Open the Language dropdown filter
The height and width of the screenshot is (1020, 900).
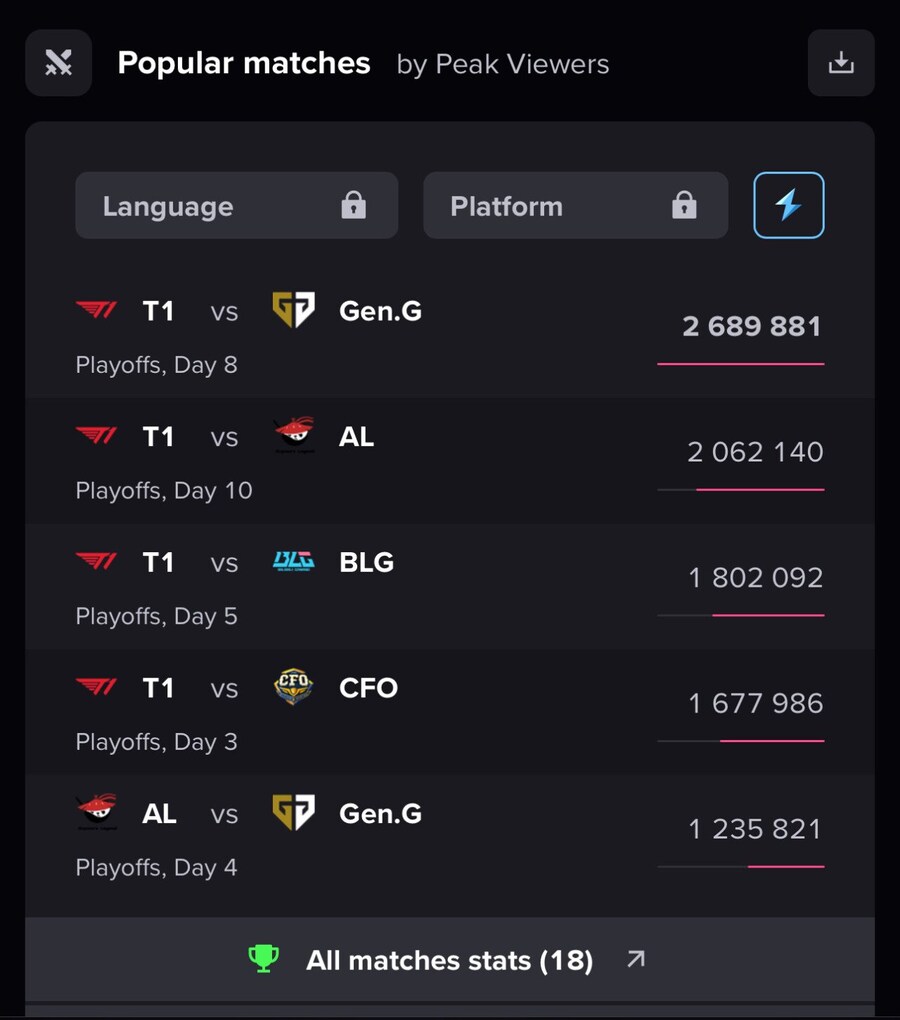click(x=237, y=206)
